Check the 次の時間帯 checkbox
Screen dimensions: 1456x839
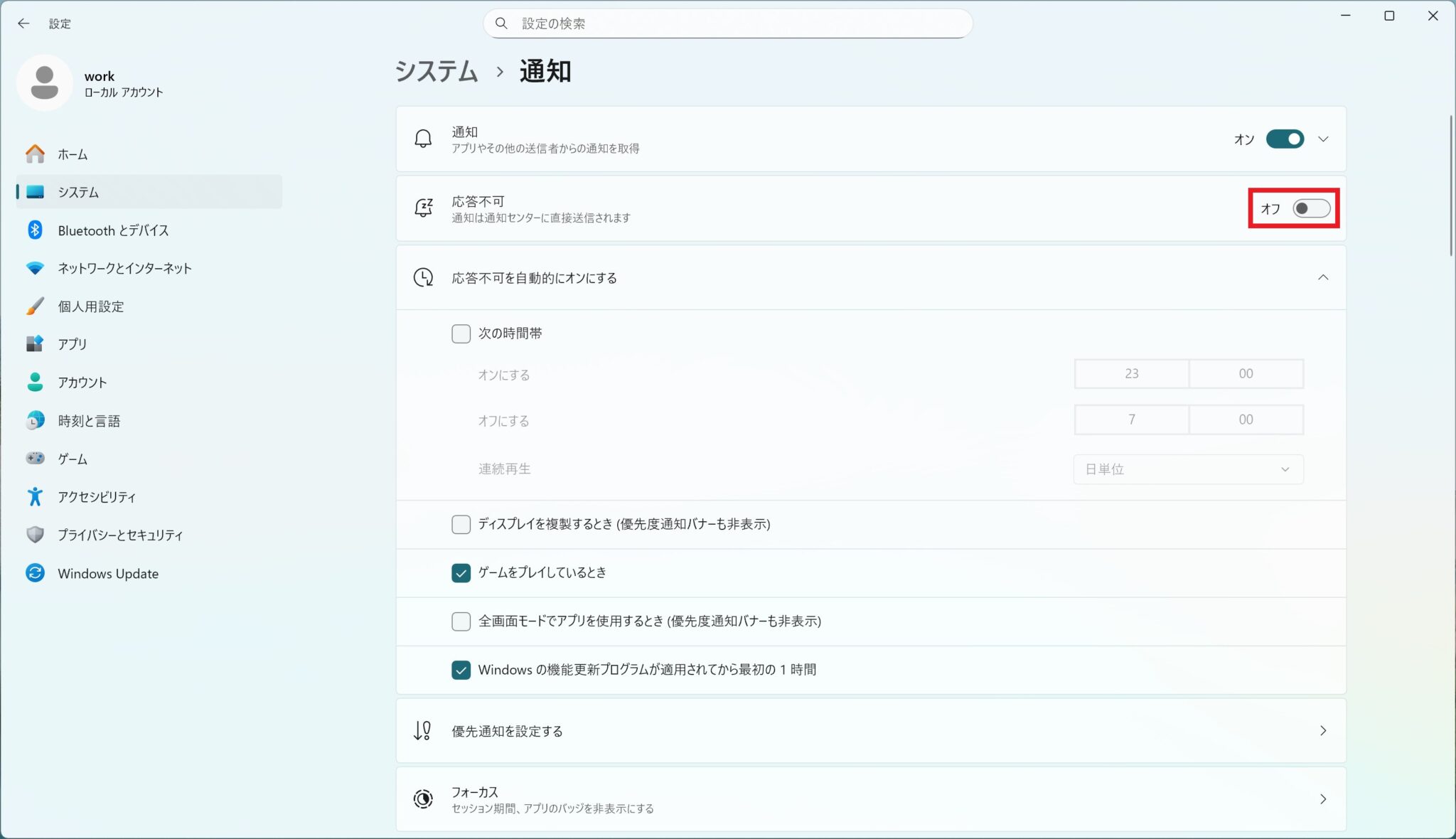[x=461, y=333]
